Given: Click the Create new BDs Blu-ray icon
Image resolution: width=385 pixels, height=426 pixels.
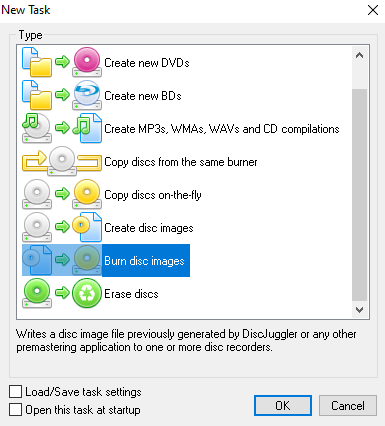Looking at the screenshot, I should pyautogui.click(x=87, y=95).
